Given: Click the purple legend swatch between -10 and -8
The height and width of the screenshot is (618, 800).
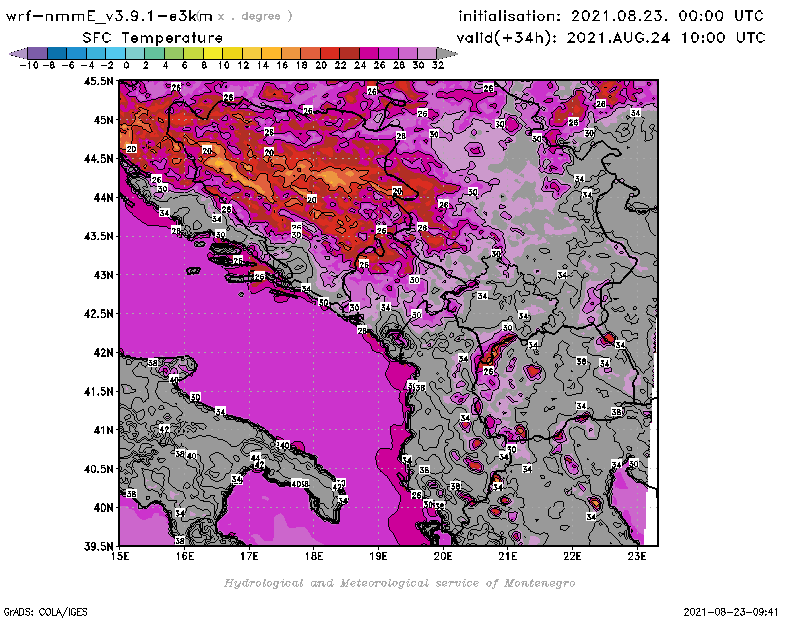Looking at the screenshot, I should pos(38,53).
